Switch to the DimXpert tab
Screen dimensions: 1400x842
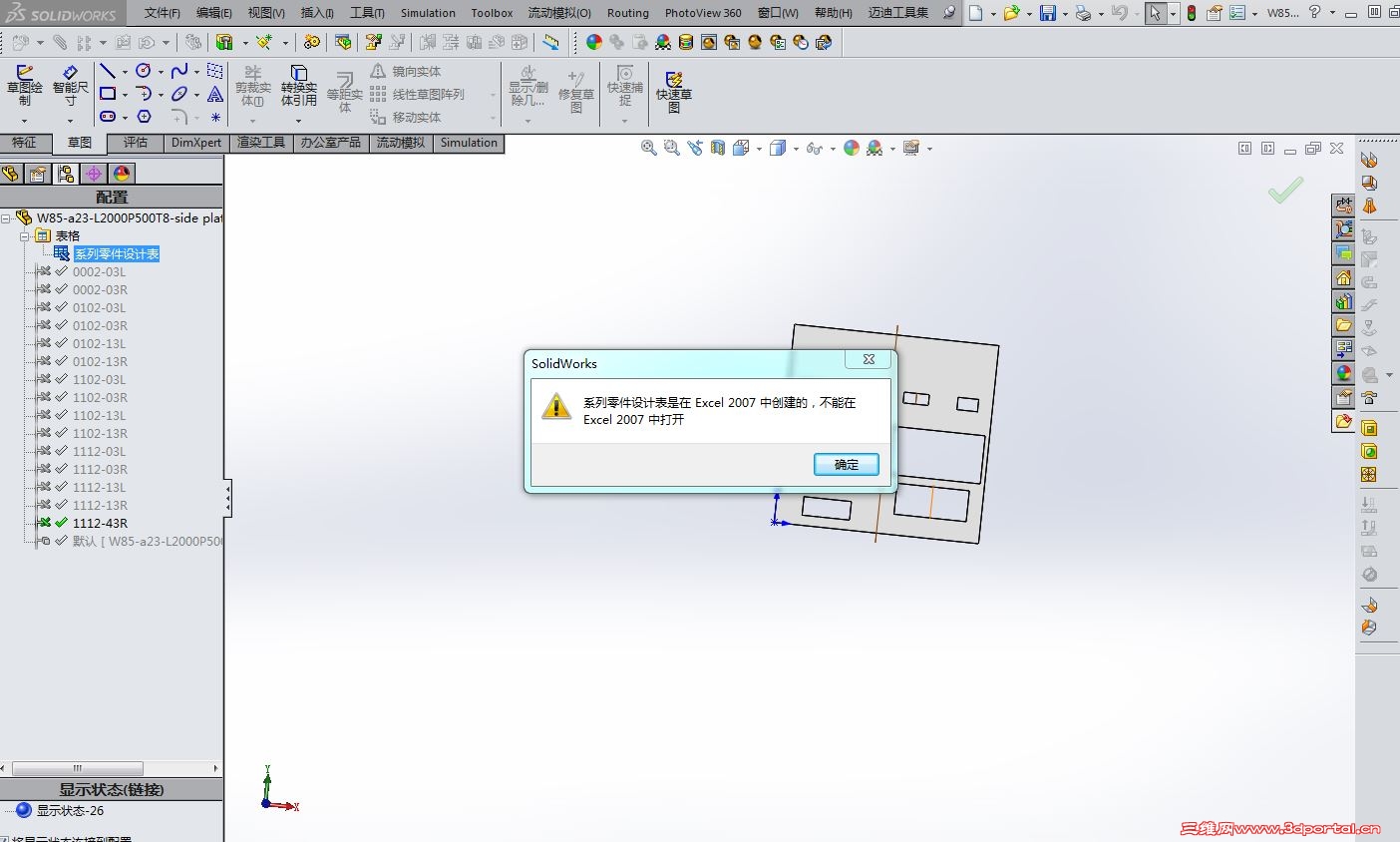coord(196,143)
